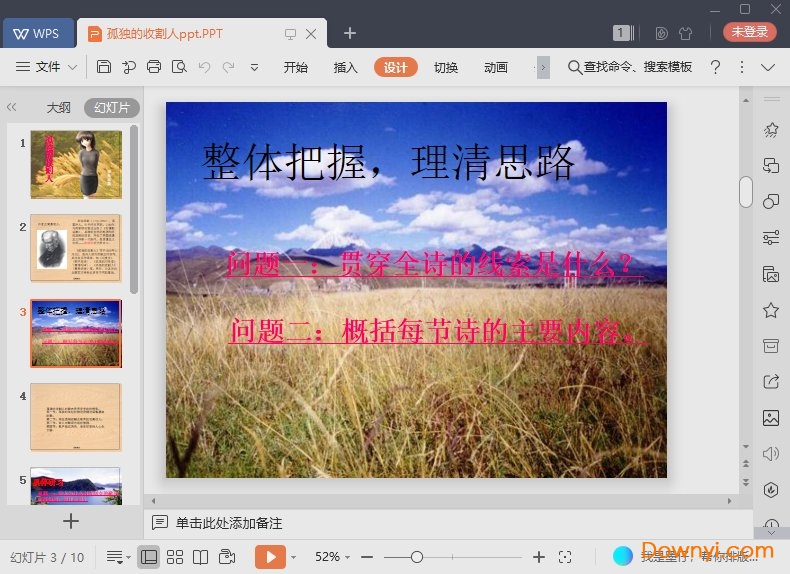Click the zoom slider handle
Viewport: 790px width, 574px height.
point(417,557)
